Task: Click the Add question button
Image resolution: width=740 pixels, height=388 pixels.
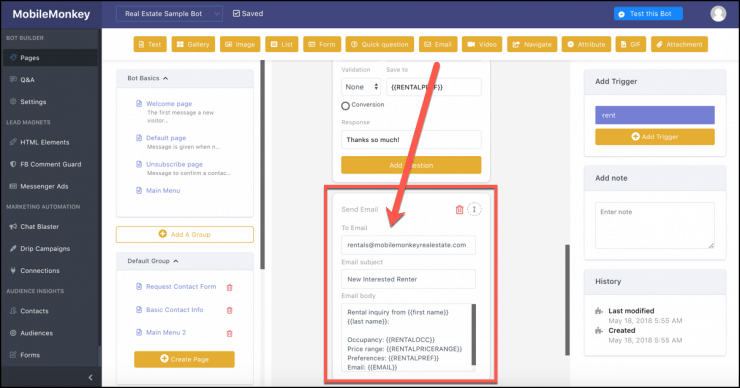Action: (x=411, y=165)
